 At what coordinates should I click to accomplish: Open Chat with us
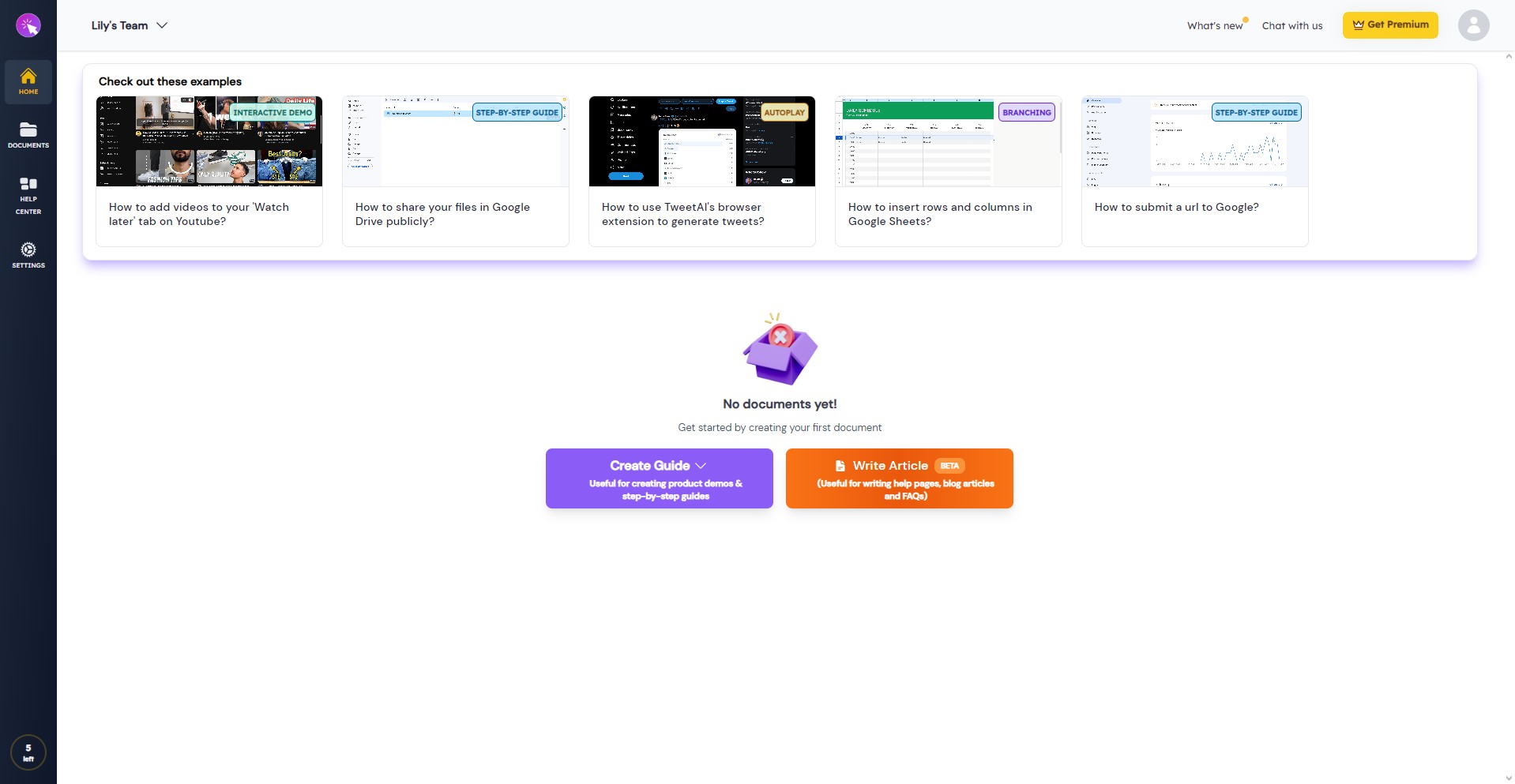1292,25
